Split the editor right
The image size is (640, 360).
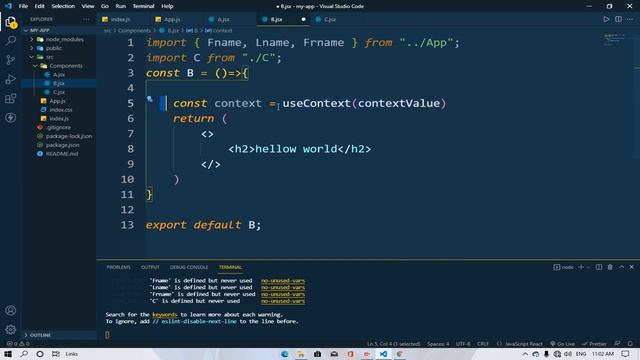pos(618,19)
